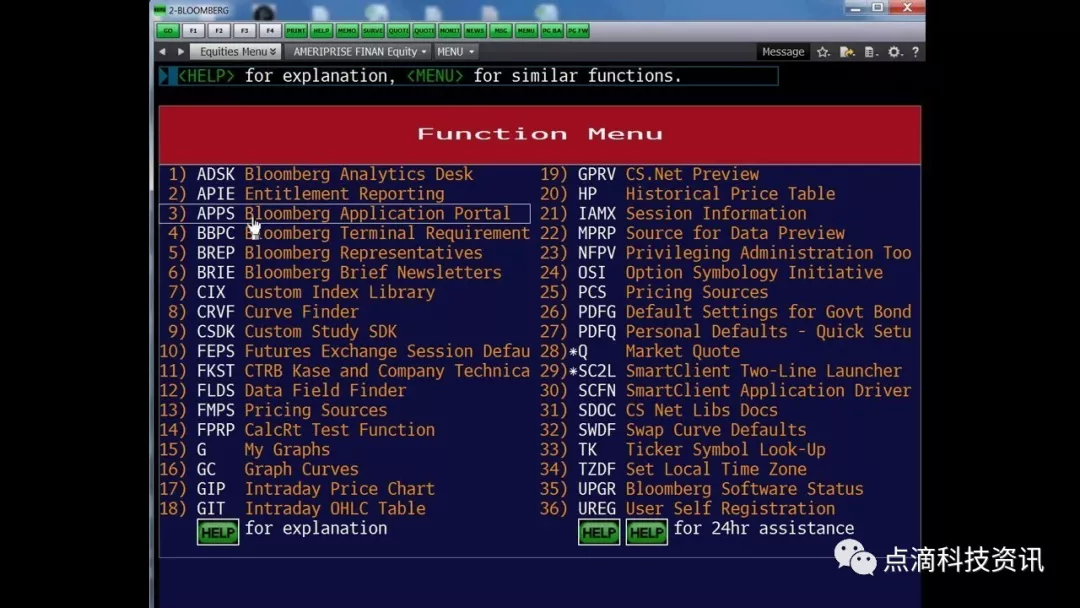
Task: Open PDFG Default Settings for Govt Bond
Action: click(x=726, y=312)
